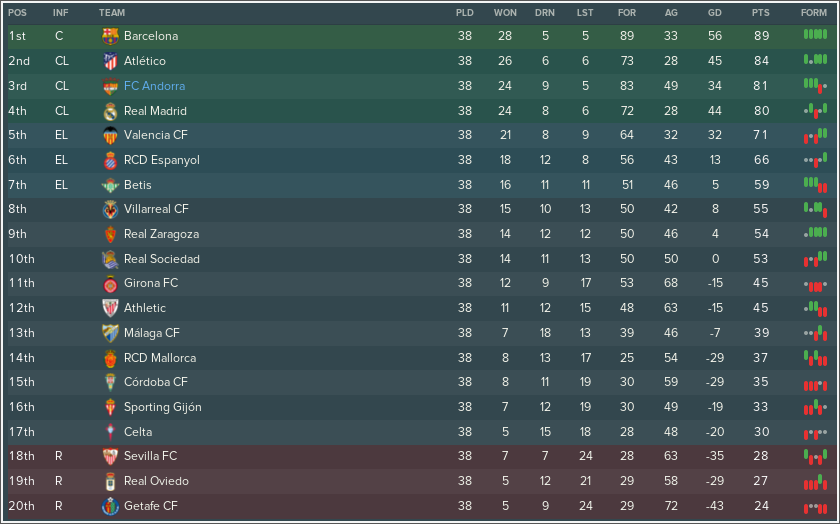Click the Valencia CF club crest

(110, 136)
